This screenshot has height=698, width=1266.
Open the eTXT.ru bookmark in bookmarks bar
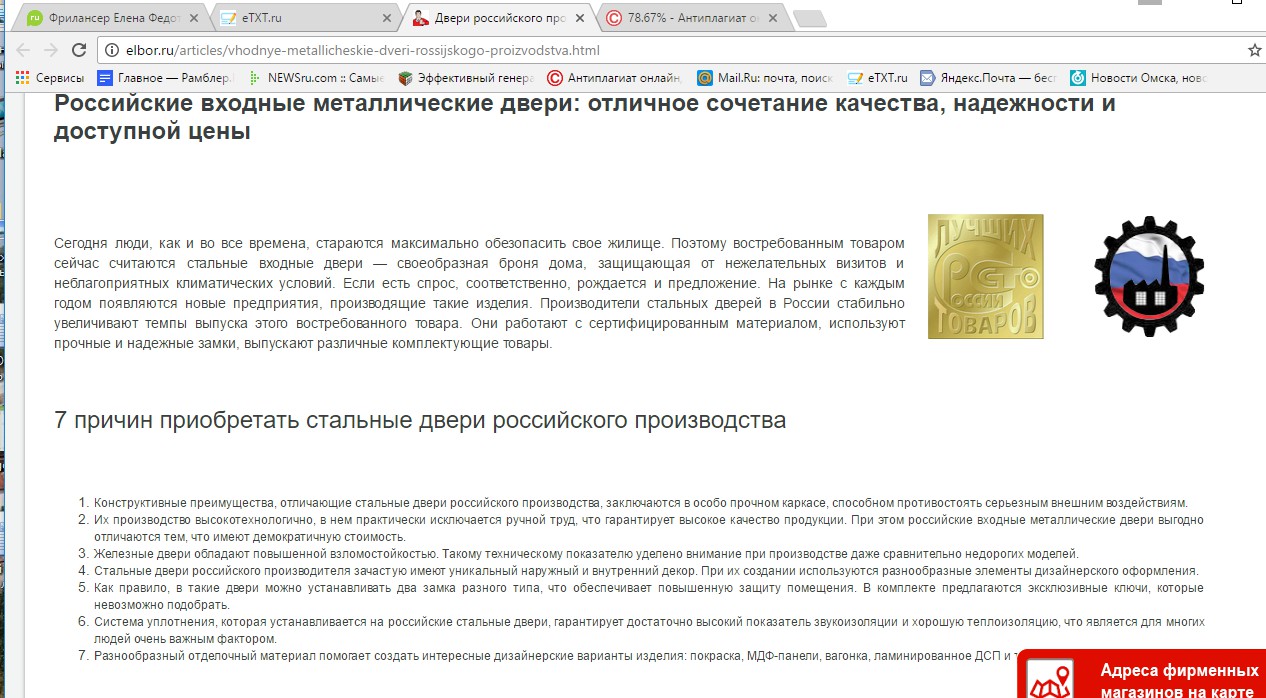pos(878,78)
